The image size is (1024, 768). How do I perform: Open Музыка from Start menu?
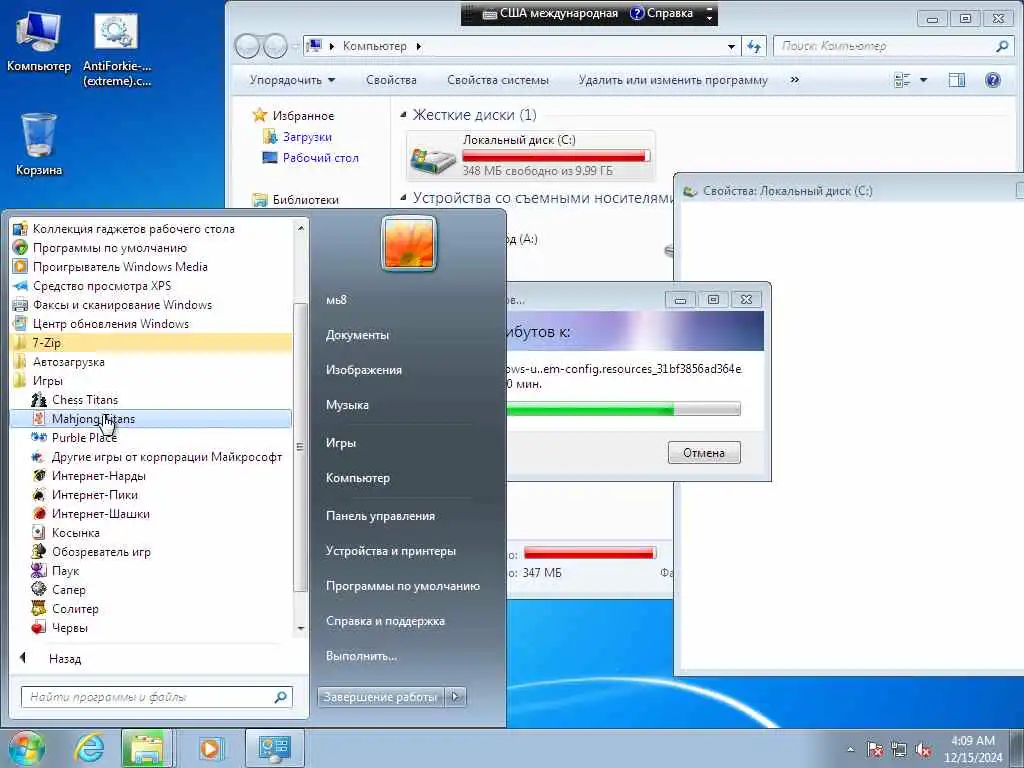pos(347,405)
